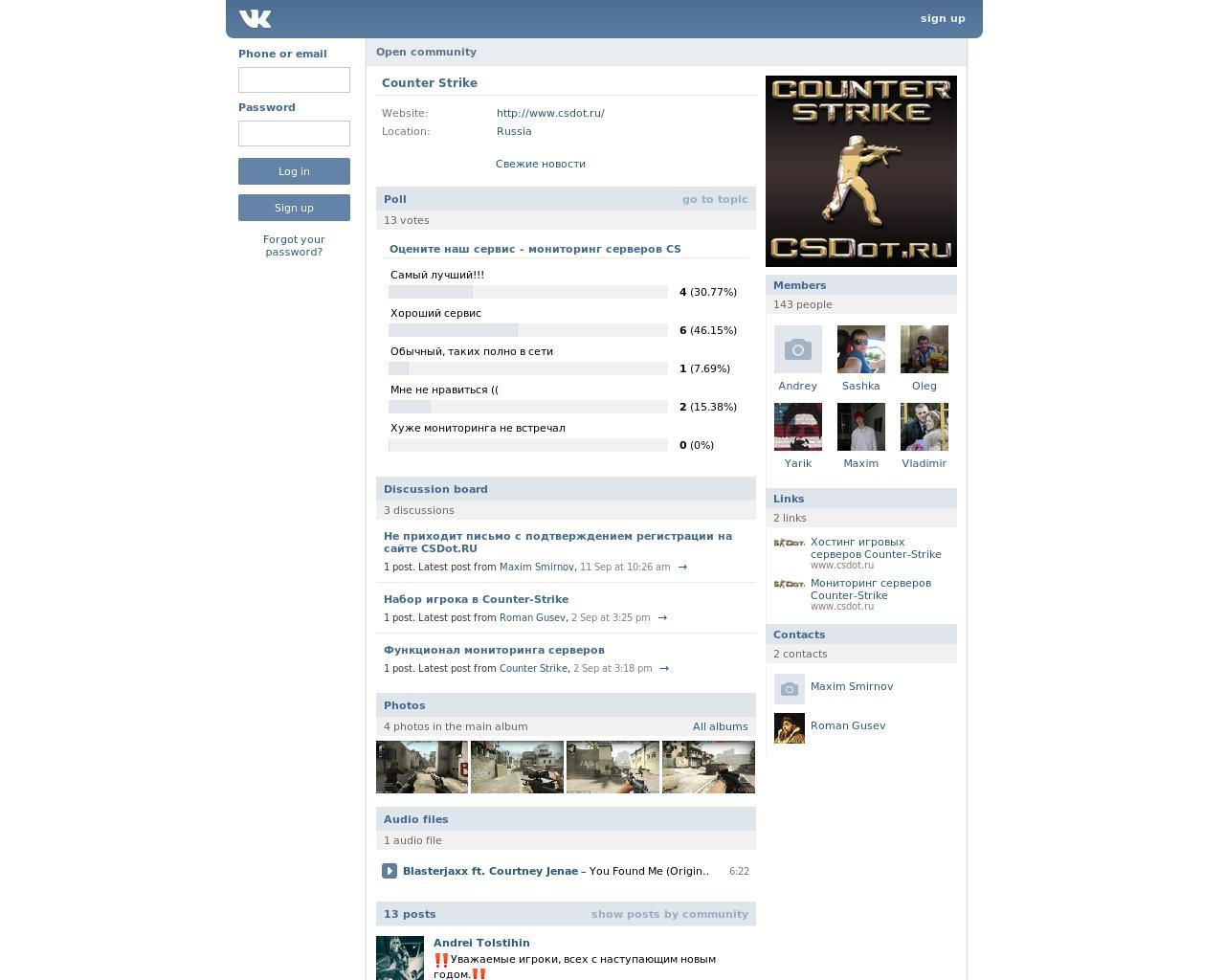1225x980 pixels.
Task: Open Roman Gusev's profile from latest post
Action: pyautogui.click(x=532, y=617)
